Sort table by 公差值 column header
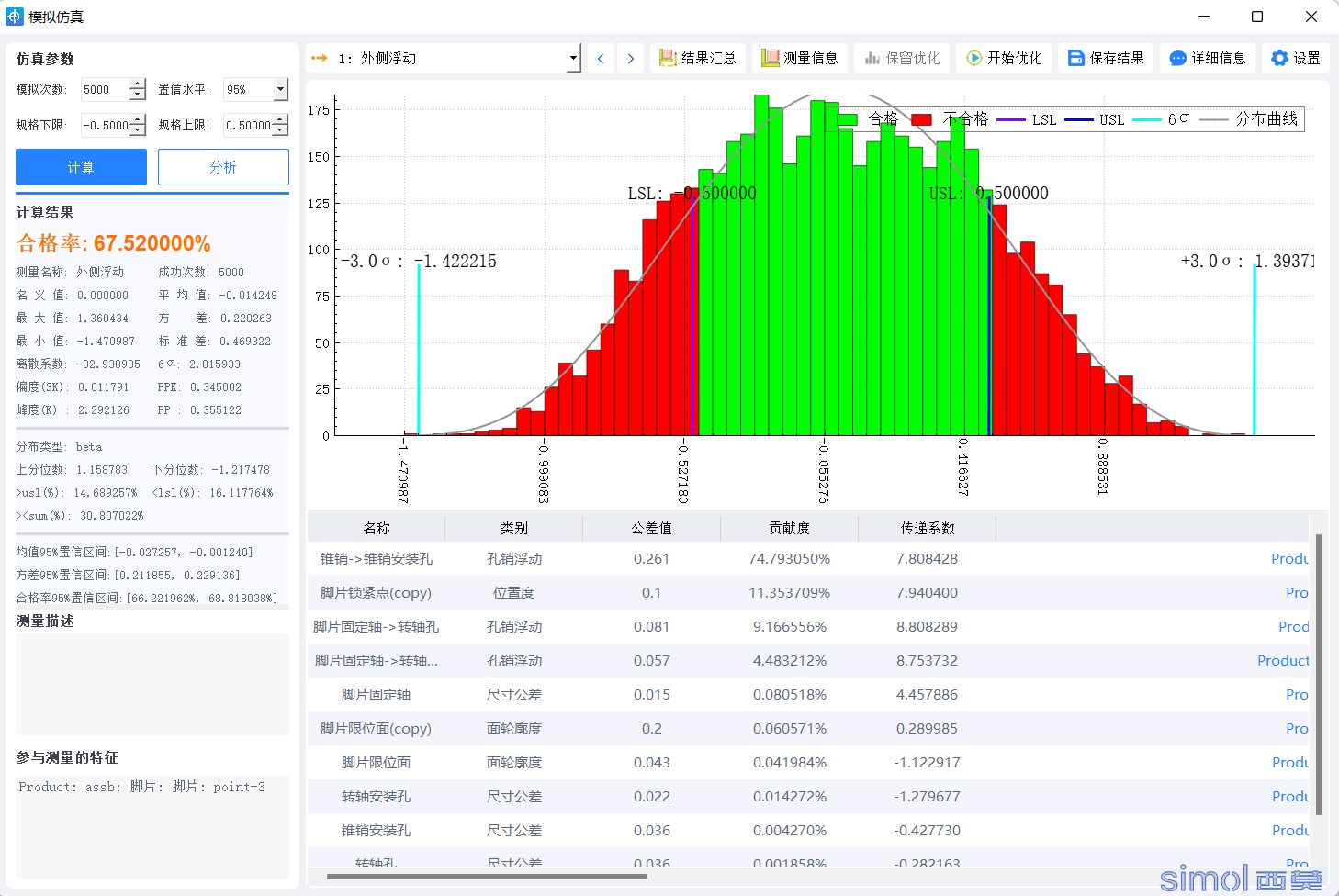The width and height of the screenshot is (1339, 896). tap(652, 528)
